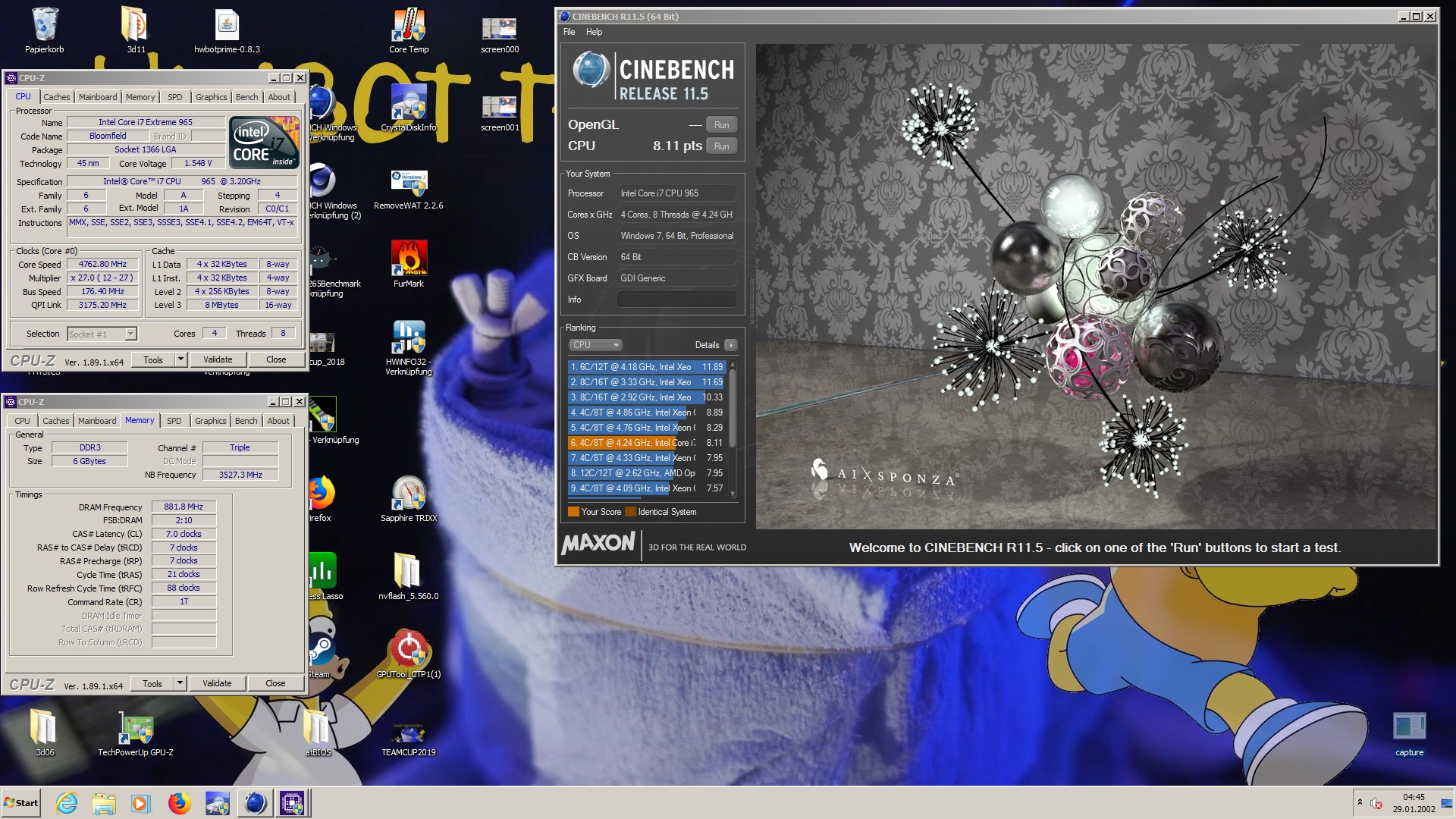Click Validate in lower CPU-Z window

(217, 683)
